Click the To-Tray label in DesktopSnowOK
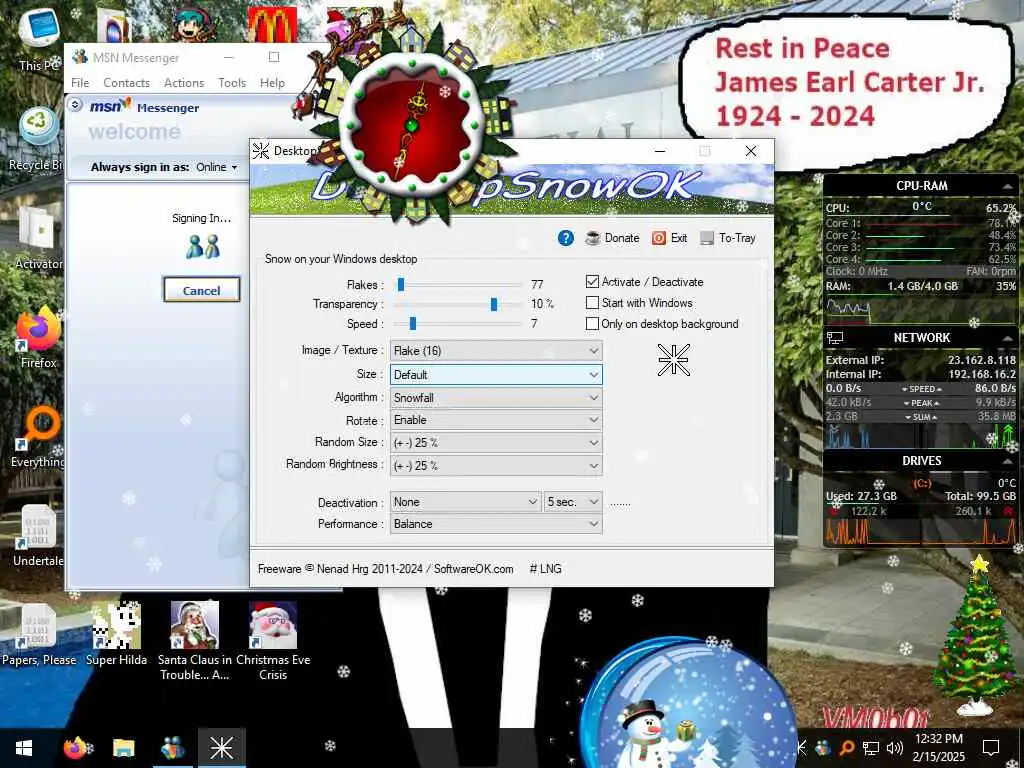Viewport: 1024px width, 768px height. pos(737,238)
